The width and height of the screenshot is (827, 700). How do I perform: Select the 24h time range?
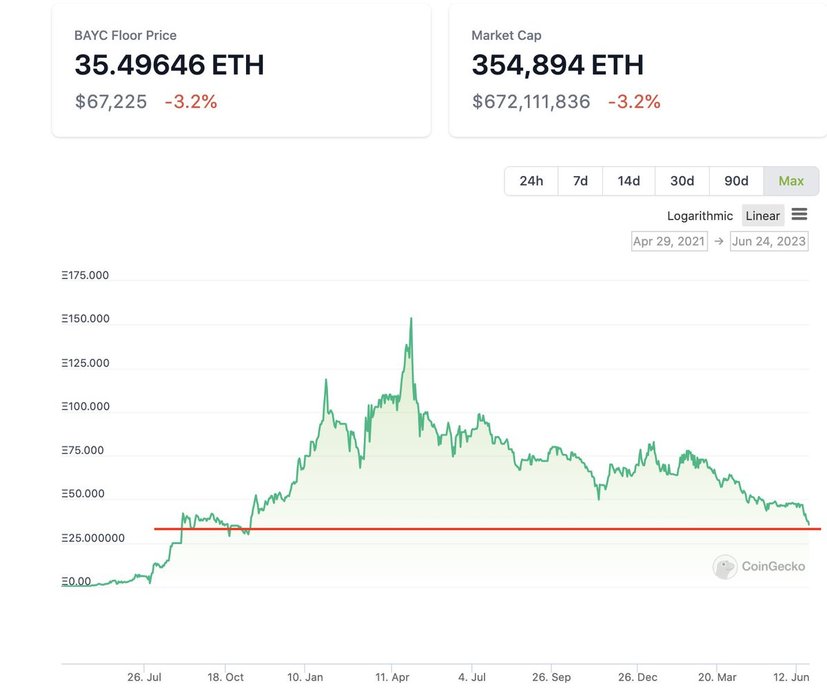point(531,181)
